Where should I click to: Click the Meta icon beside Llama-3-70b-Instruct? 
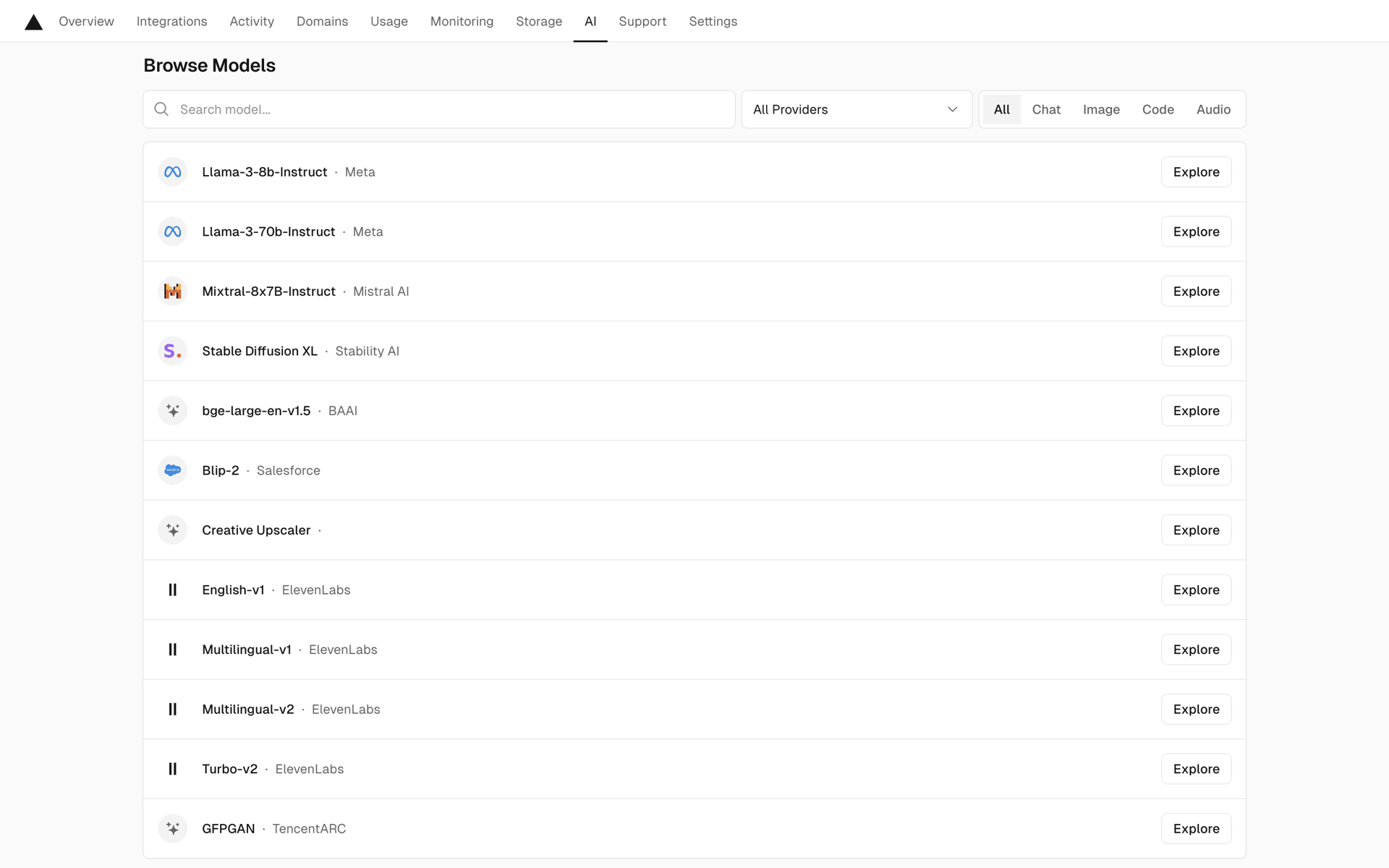coord(173,231)
